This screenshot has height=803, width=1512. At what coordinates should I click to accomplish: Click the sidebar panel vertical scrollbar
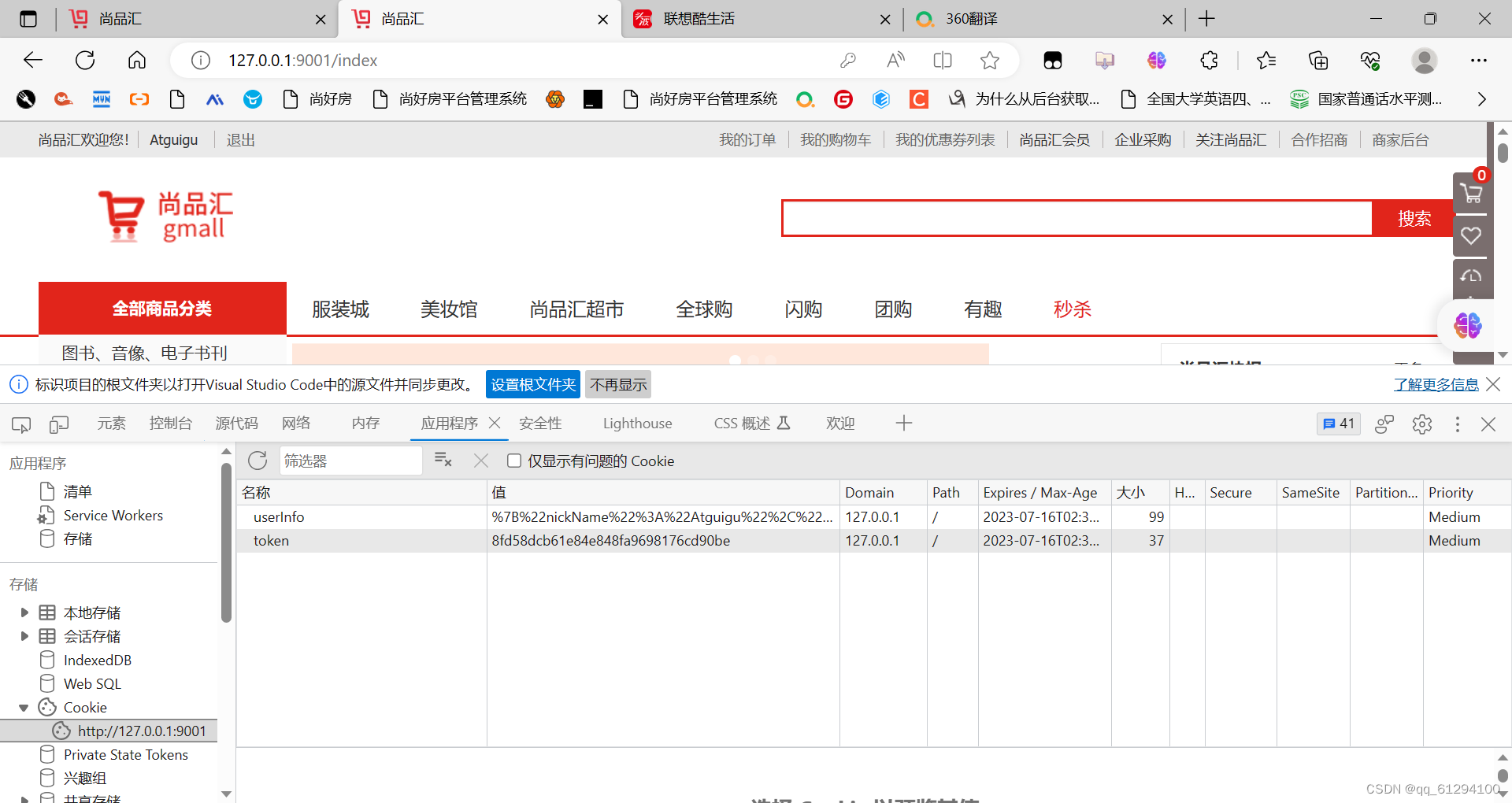coord(227,543)
